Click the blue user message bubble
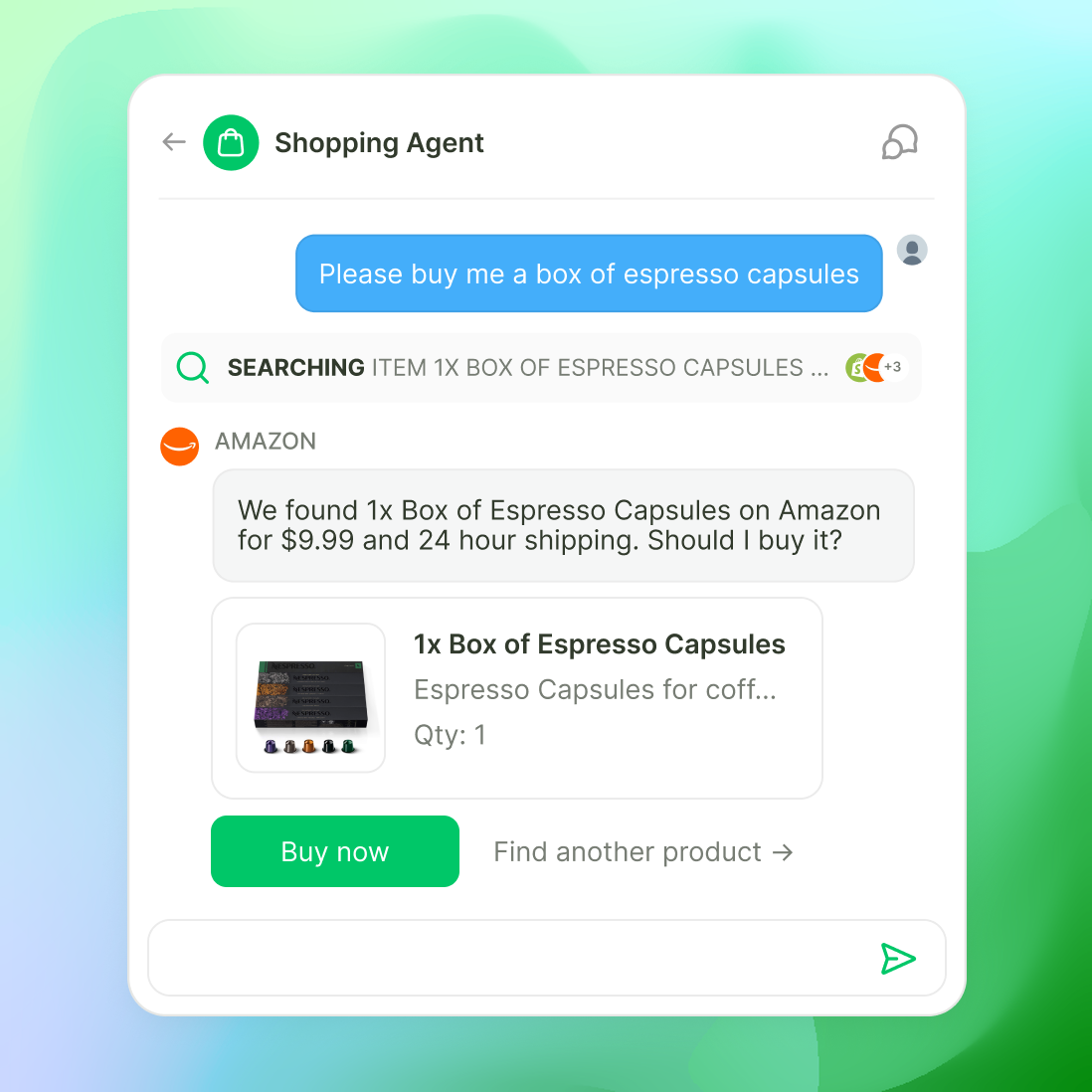Screen dimensions: 1092x1092 (589, 273)
